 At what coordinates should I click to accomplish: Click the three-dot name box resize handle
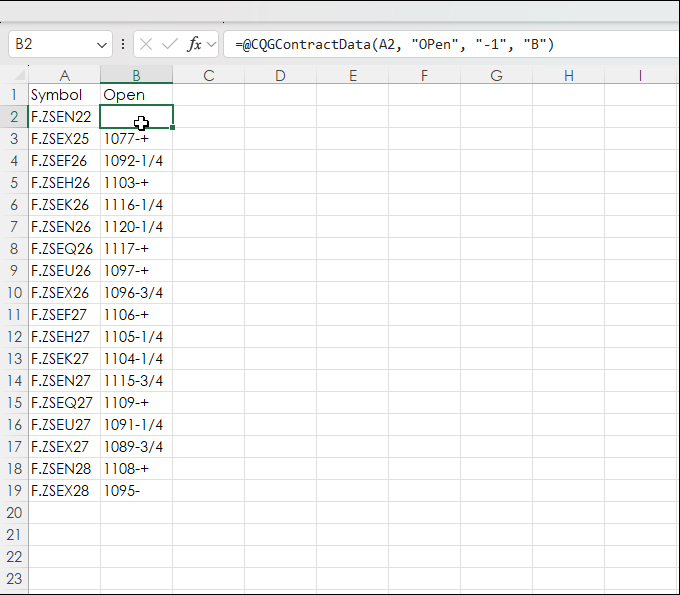tap(123, 44)
